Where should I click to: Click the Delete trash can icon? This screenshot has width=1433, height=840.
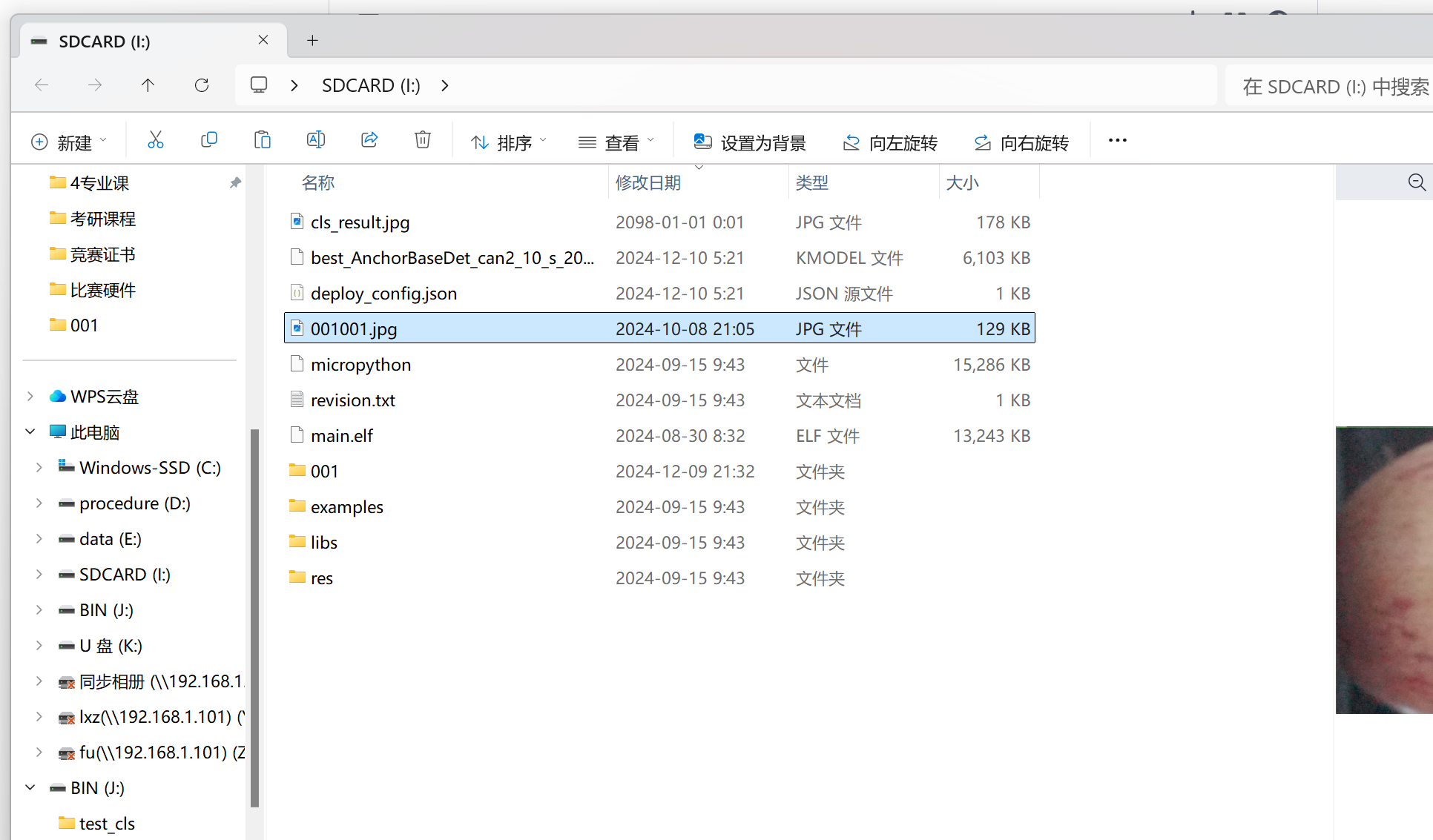(x=423, y=140)
